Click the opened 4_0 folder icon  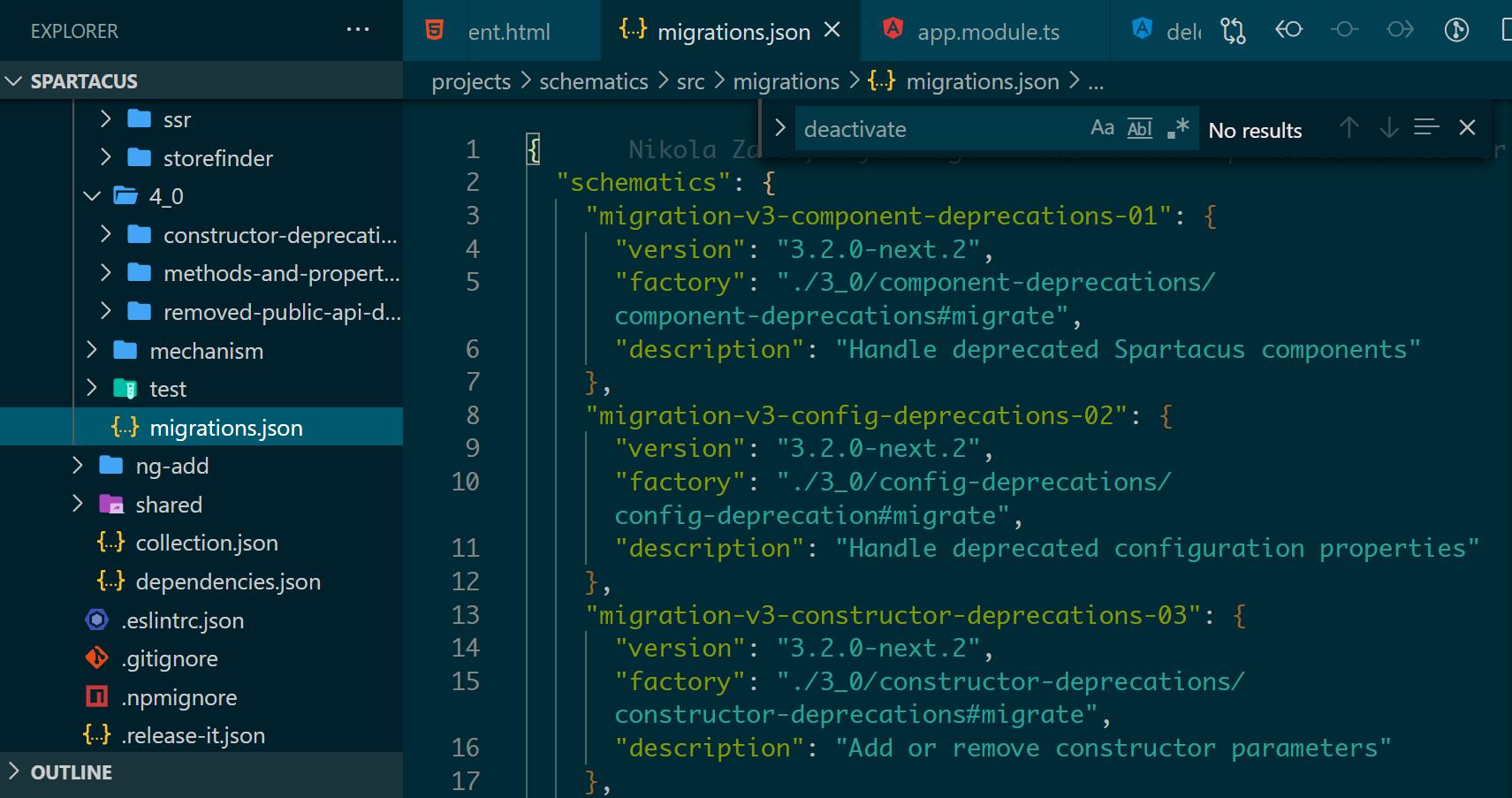(x=125, y=196)
